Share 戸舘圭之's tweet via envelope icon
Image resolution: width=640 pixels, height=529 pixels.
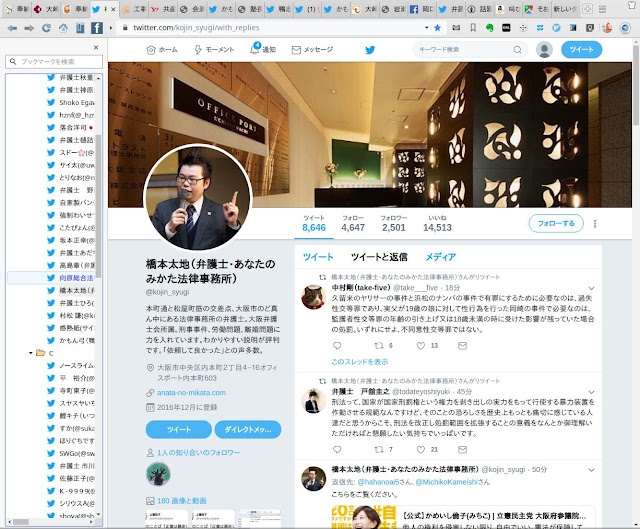[462, 449]
